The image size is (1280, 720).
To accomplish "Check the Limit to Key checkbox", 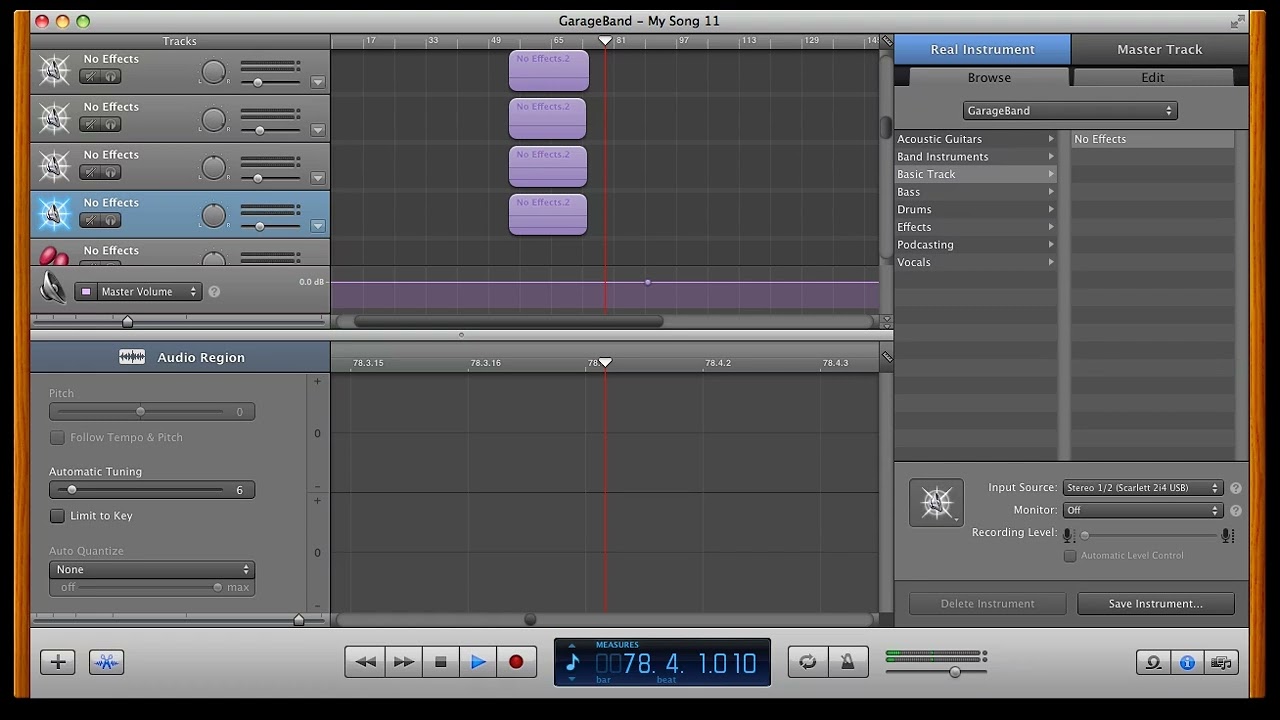I will pyautogui.click(x=57, y=516).
